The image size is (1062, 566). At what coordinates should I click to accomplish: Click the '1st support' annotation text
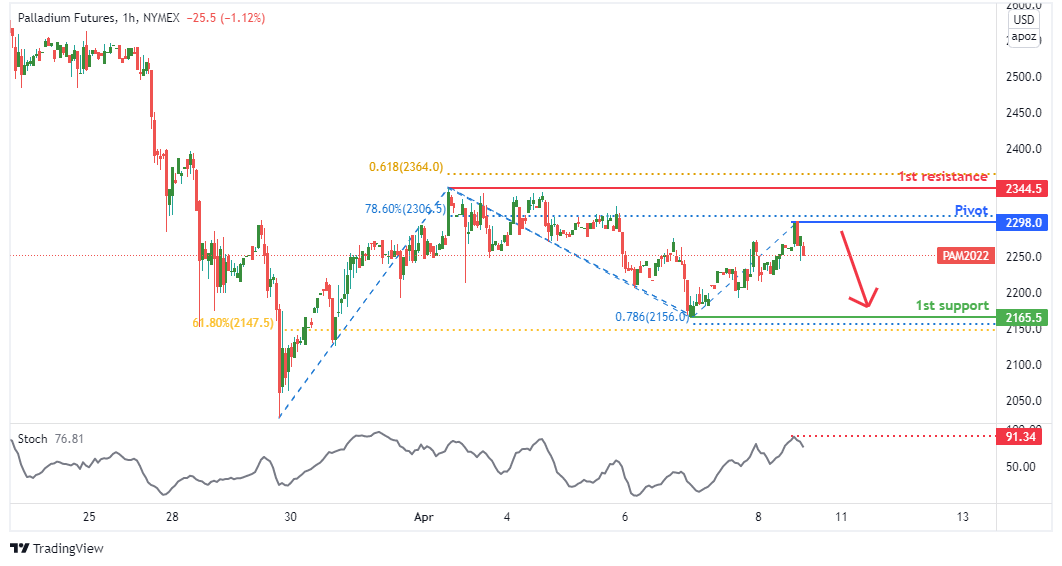952,305
